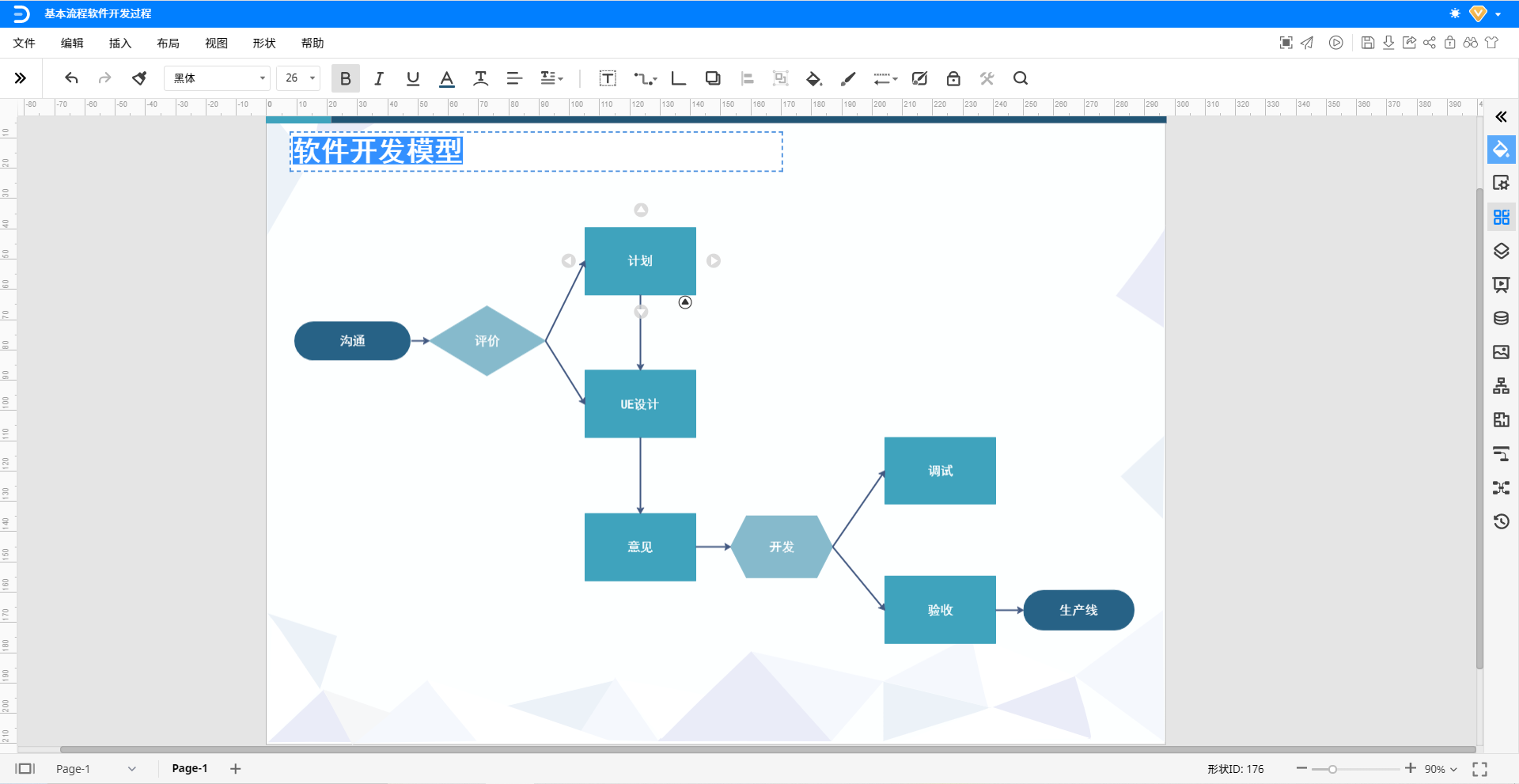Screen dimensions: 1519x784
Task: Open the connector tool dropdown
Action: click(x=646, y=78)
